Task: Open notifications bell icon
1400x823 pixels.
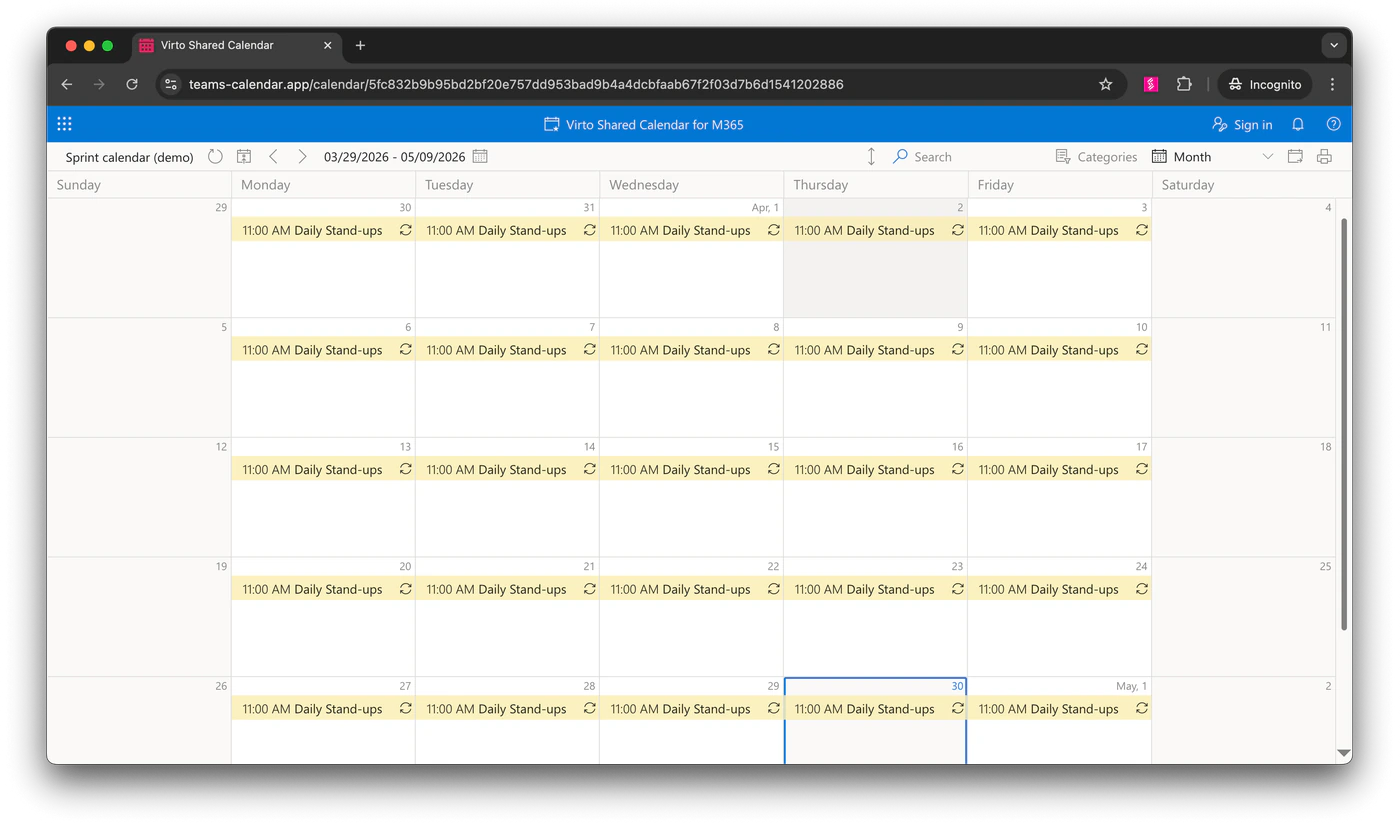Action: point(1298,124)
